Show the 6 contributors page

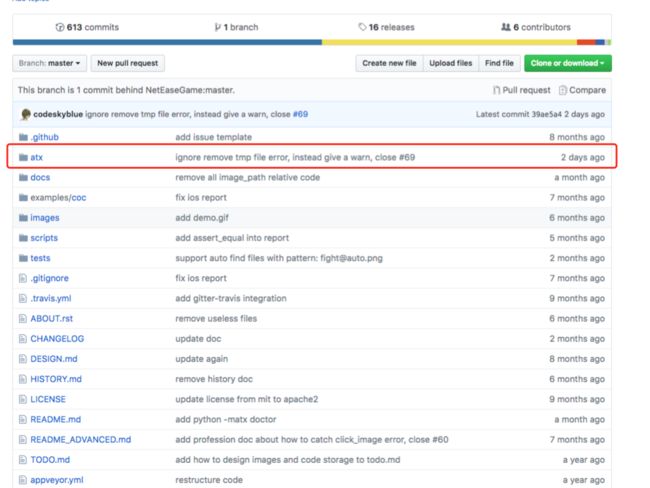point(536,27)
